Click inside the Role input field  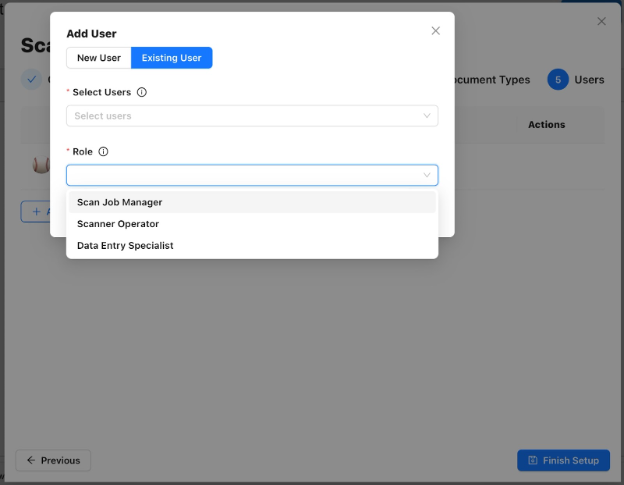click(240, 176)
